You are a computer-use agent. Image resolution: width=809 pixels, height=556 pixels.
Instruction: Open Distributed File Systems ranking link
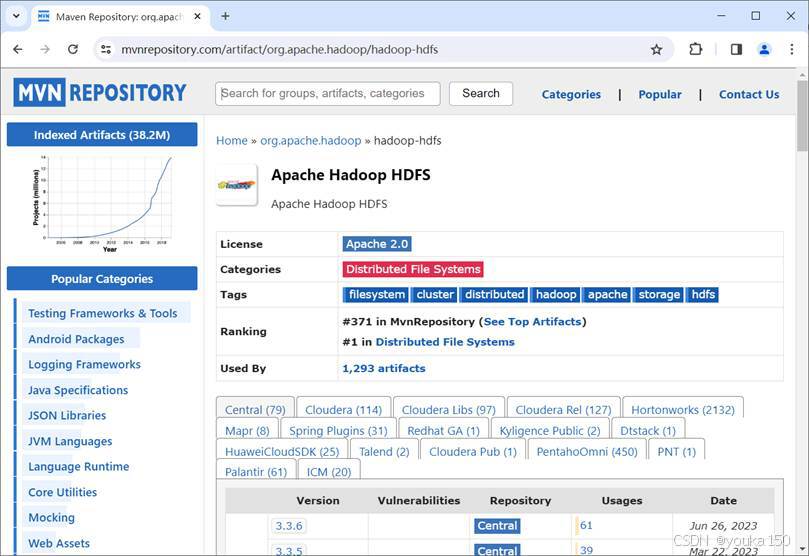(x=445, y=342)
